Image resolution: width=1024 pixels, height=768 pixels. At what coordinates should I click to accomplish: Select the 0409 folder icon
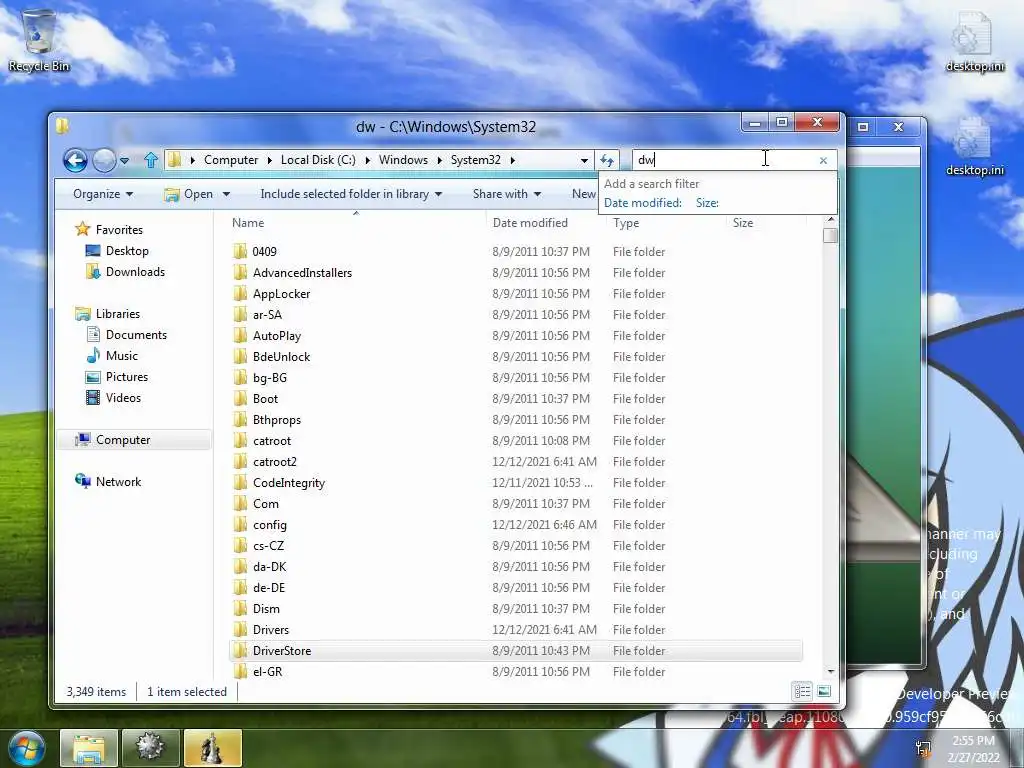click(x=240, y=251)
